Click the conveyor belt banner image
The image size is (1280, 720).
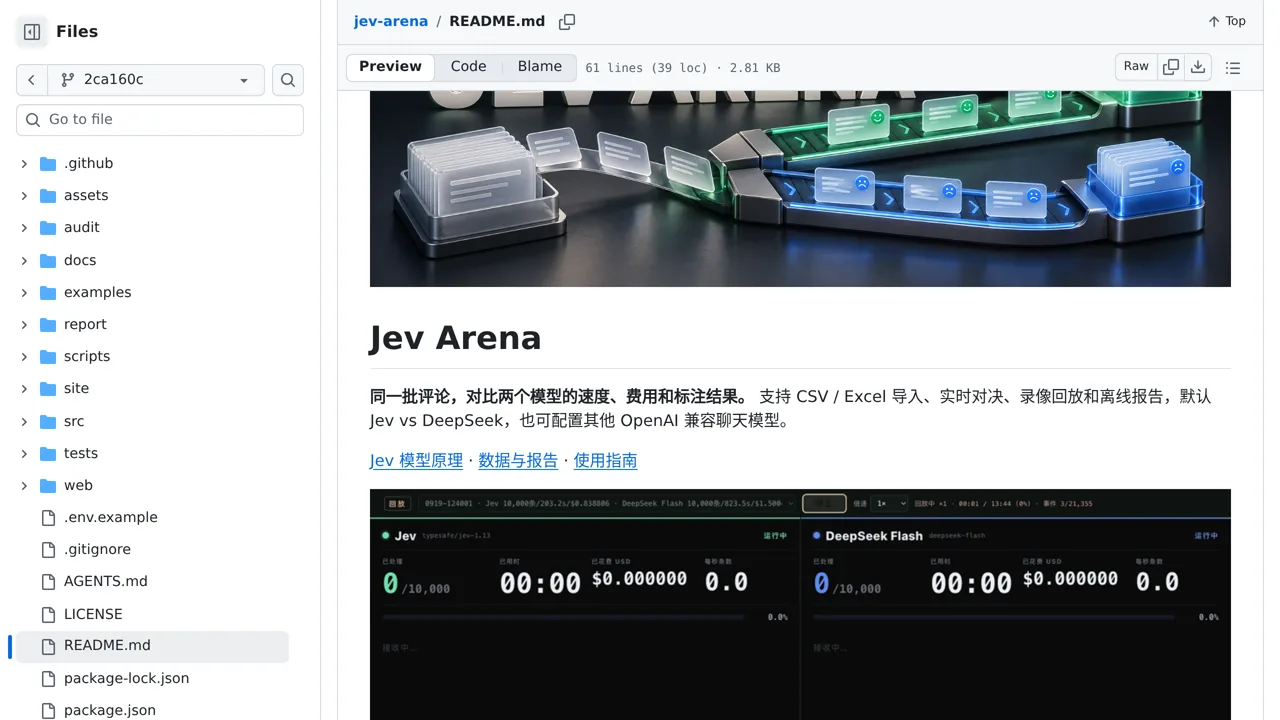point(800,189)
